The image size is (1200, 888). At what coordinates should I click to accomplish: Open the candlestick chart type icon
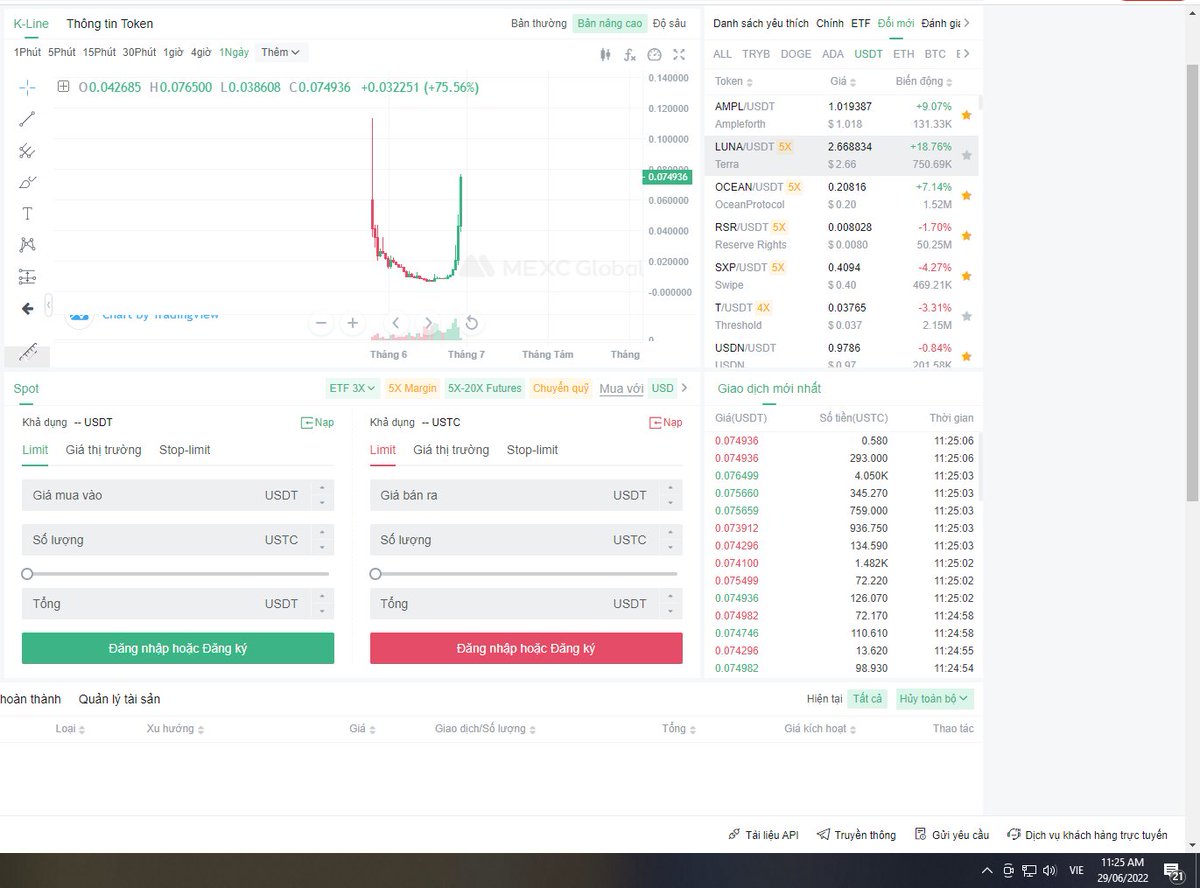605,55
